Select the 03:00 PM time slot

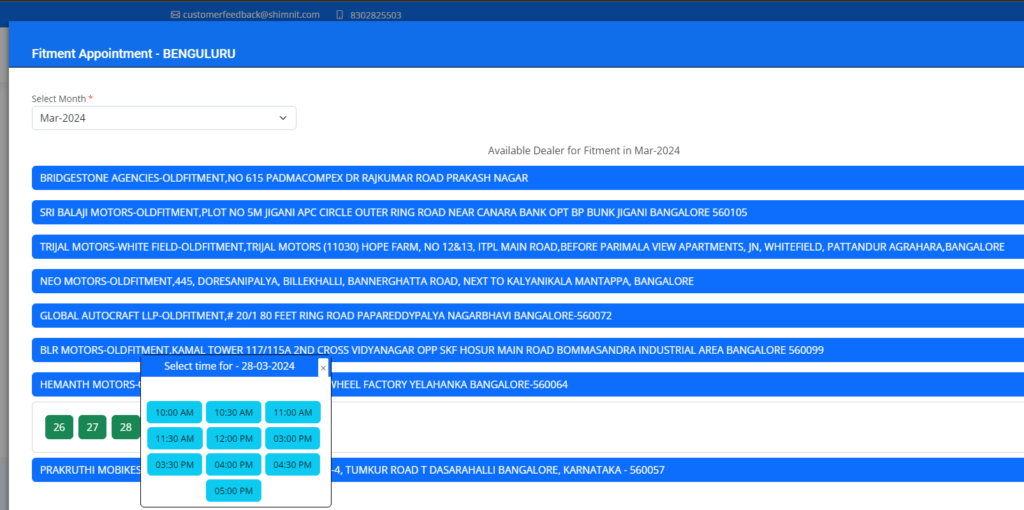293,438
